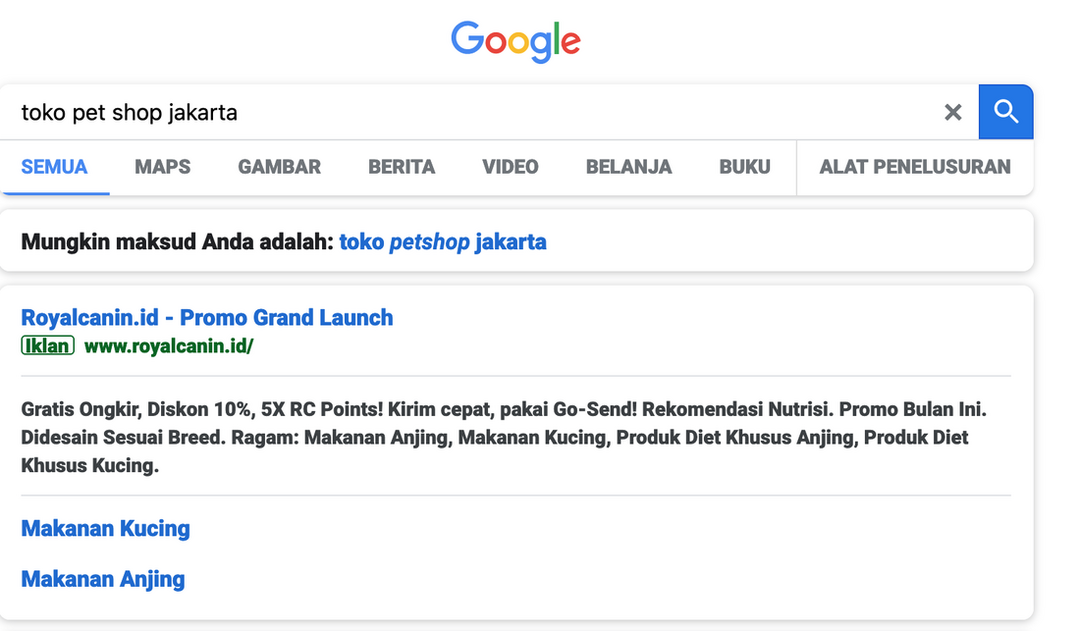Select the SEMUA tab
1080x631 pixels.
coord(54,167)
